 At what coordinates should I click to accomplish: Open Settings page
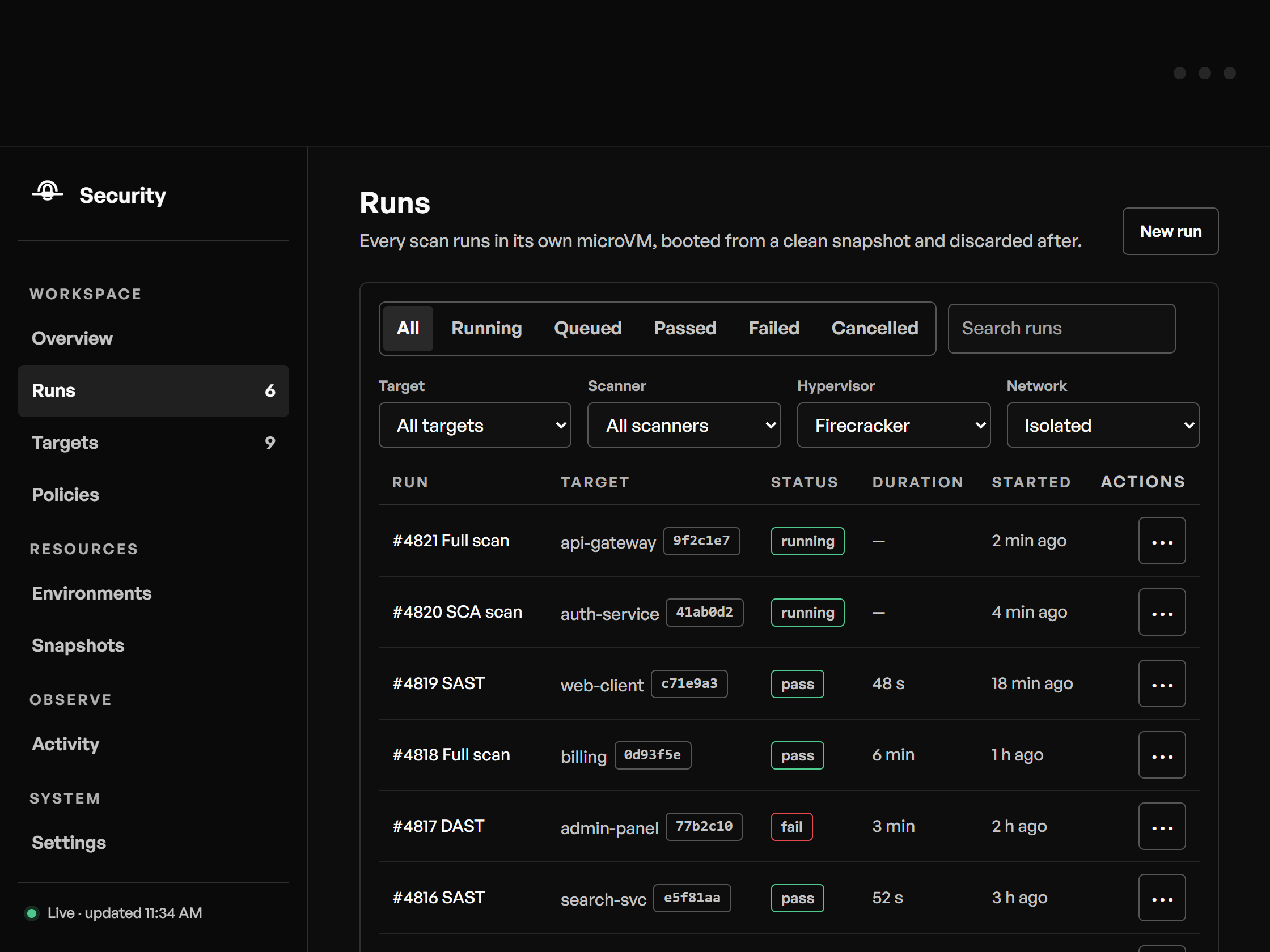(x=153, y=843)
